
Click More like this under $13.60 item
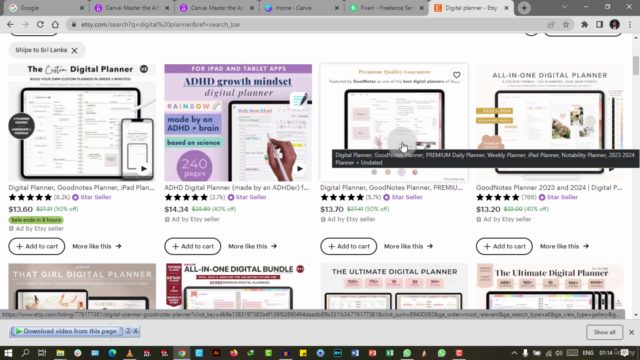97,247
